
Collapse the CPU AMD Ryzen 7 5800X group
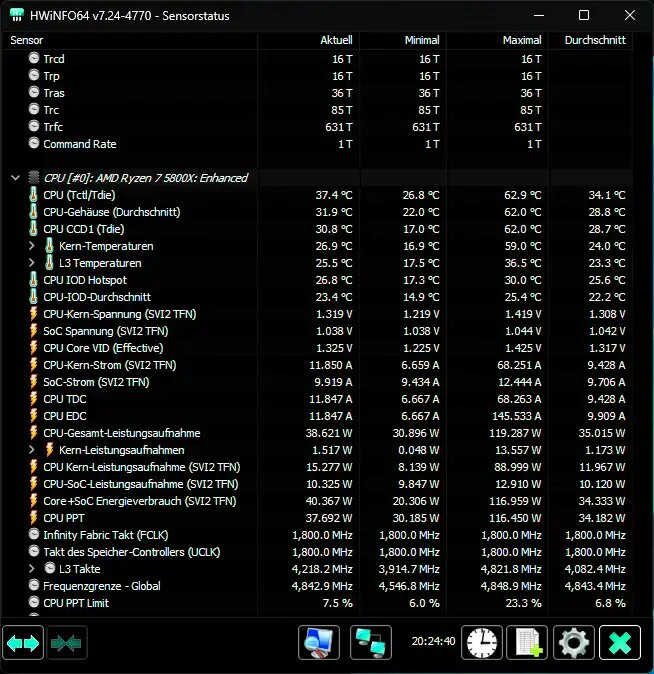click(15, 178)
